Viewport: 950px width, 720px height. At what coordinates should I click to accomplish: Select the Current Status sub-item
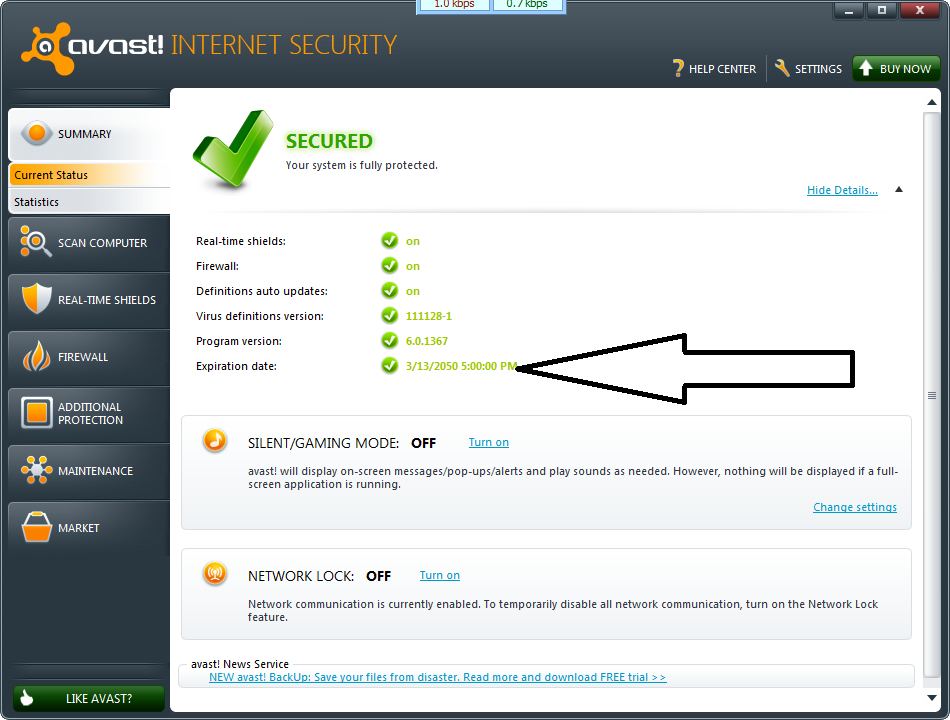[x=89, y=175]
